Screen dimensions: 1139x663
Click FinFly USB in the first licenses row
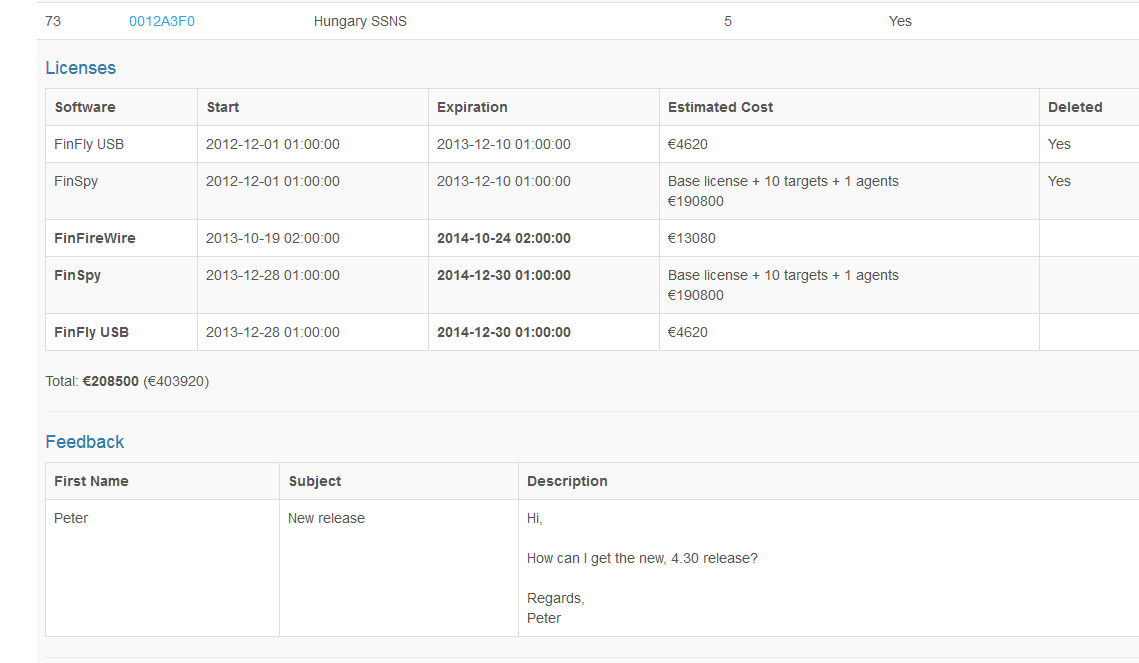89,145
